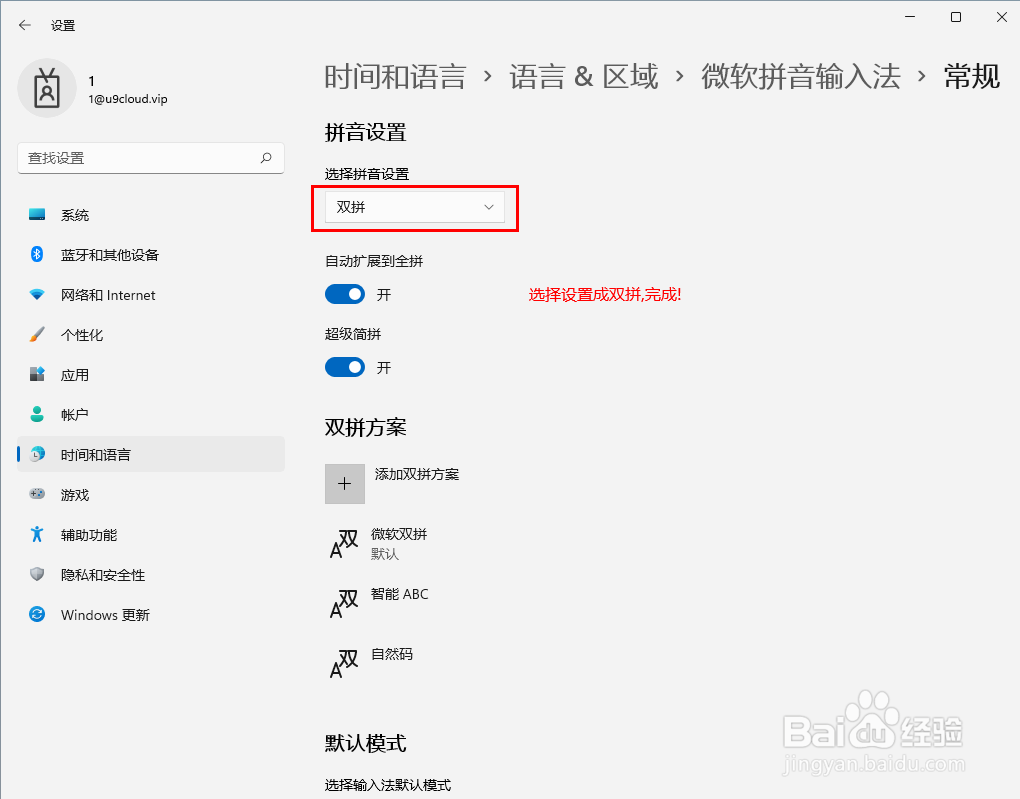Open 系统 settings page
The height and width of the screenshot is (799, 1020).
151,215
